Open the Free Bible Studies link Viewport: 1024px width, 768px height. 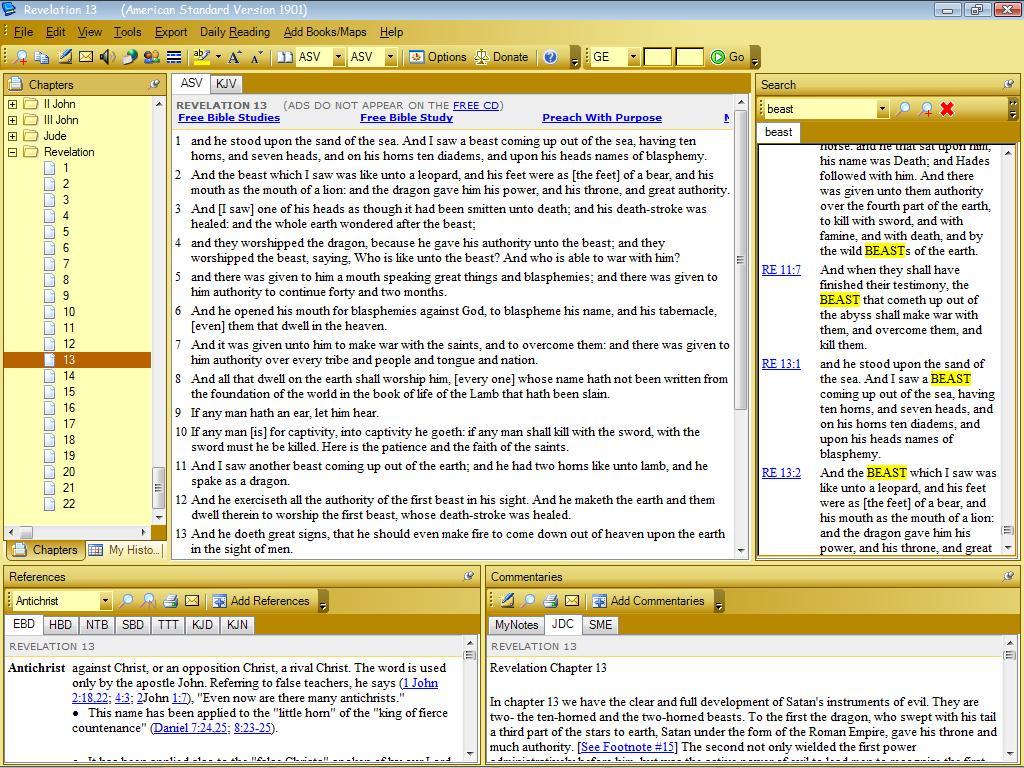[229, 118]
